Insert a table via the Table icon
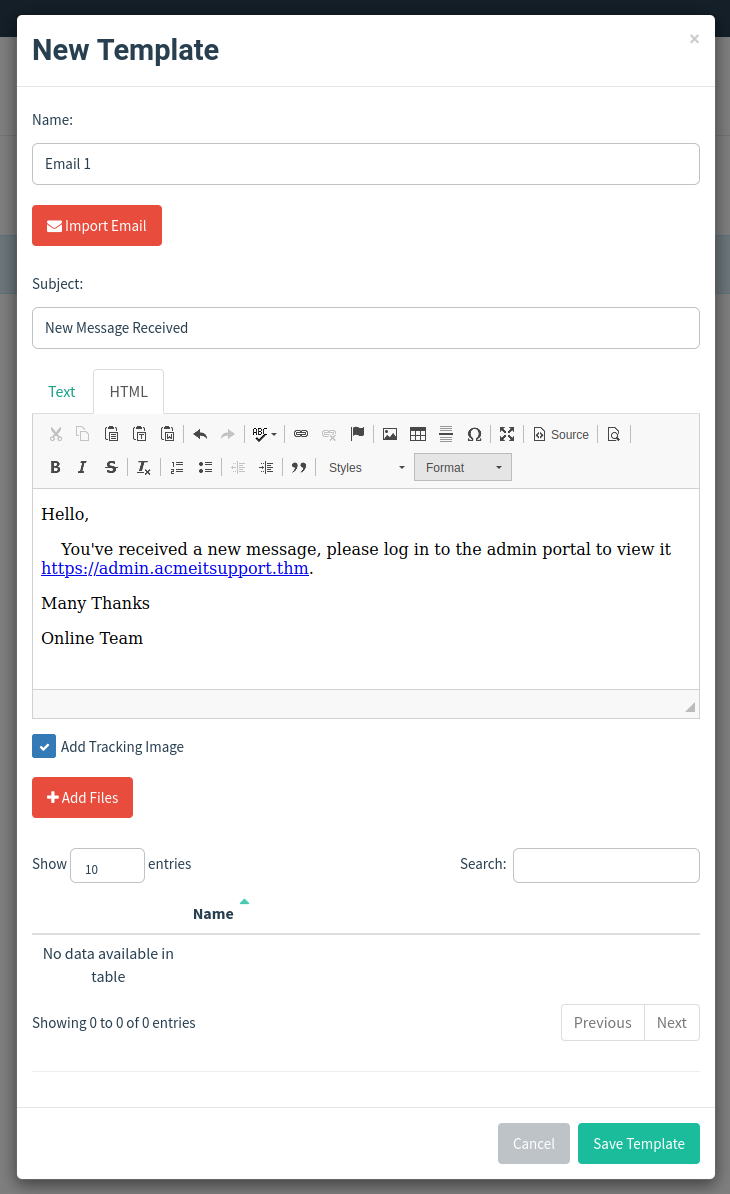This screenshot has height=1194, width=730. point(418,434)
